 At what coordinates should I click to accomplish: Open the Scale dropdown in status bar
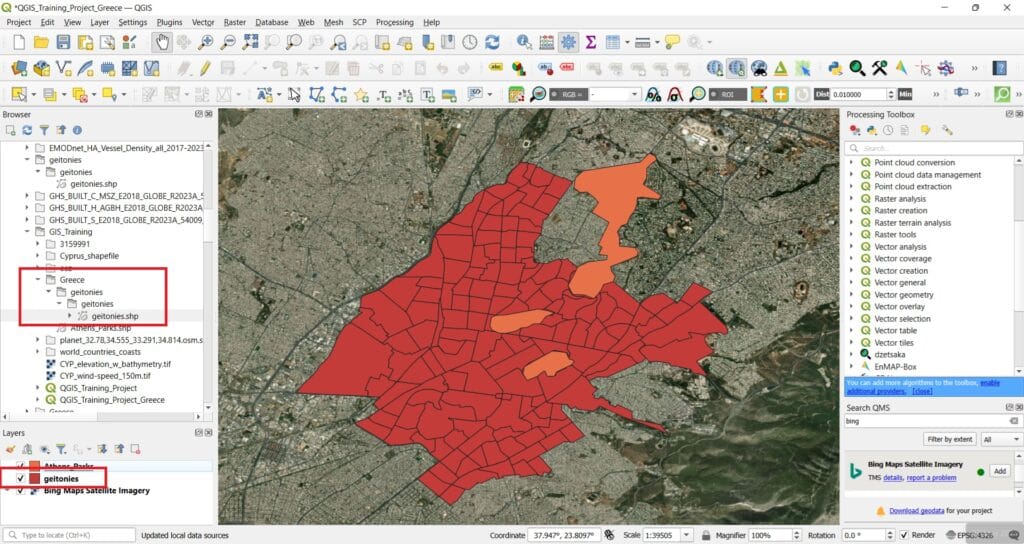point(686,535)
